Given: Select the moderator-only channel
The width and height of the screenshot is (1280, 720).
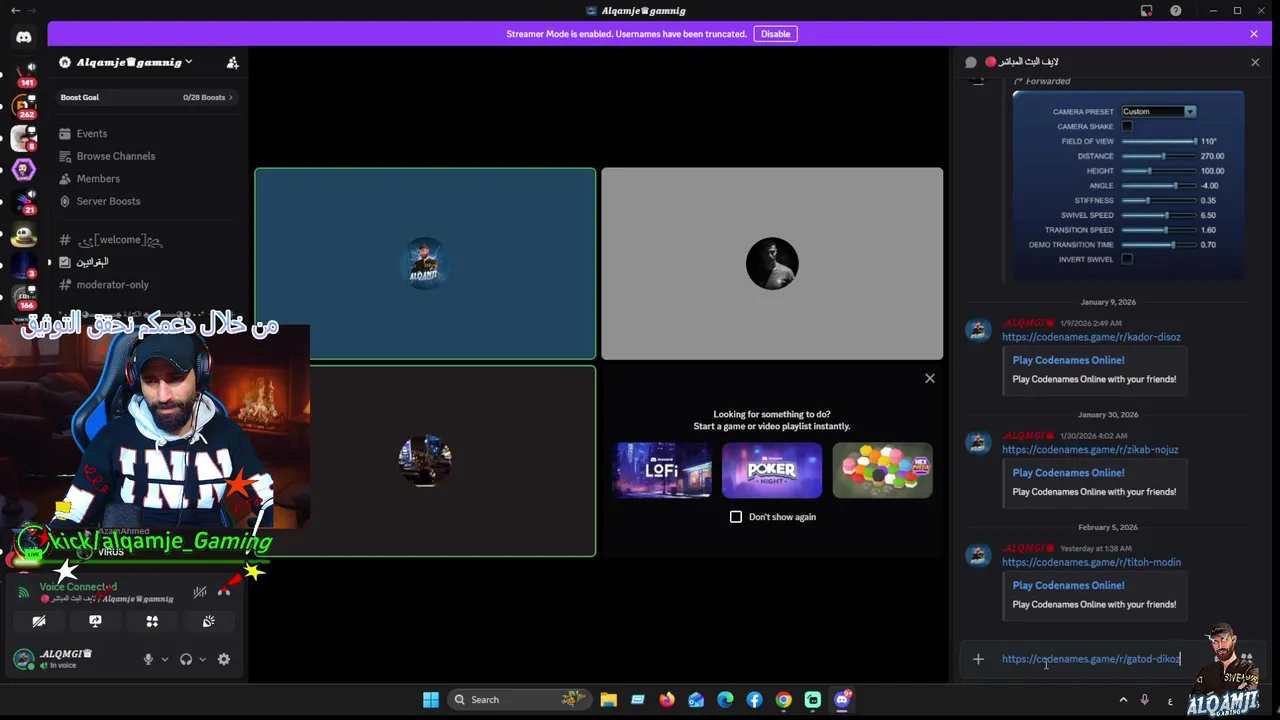Looking at the screenshot, I should point(113,285).
